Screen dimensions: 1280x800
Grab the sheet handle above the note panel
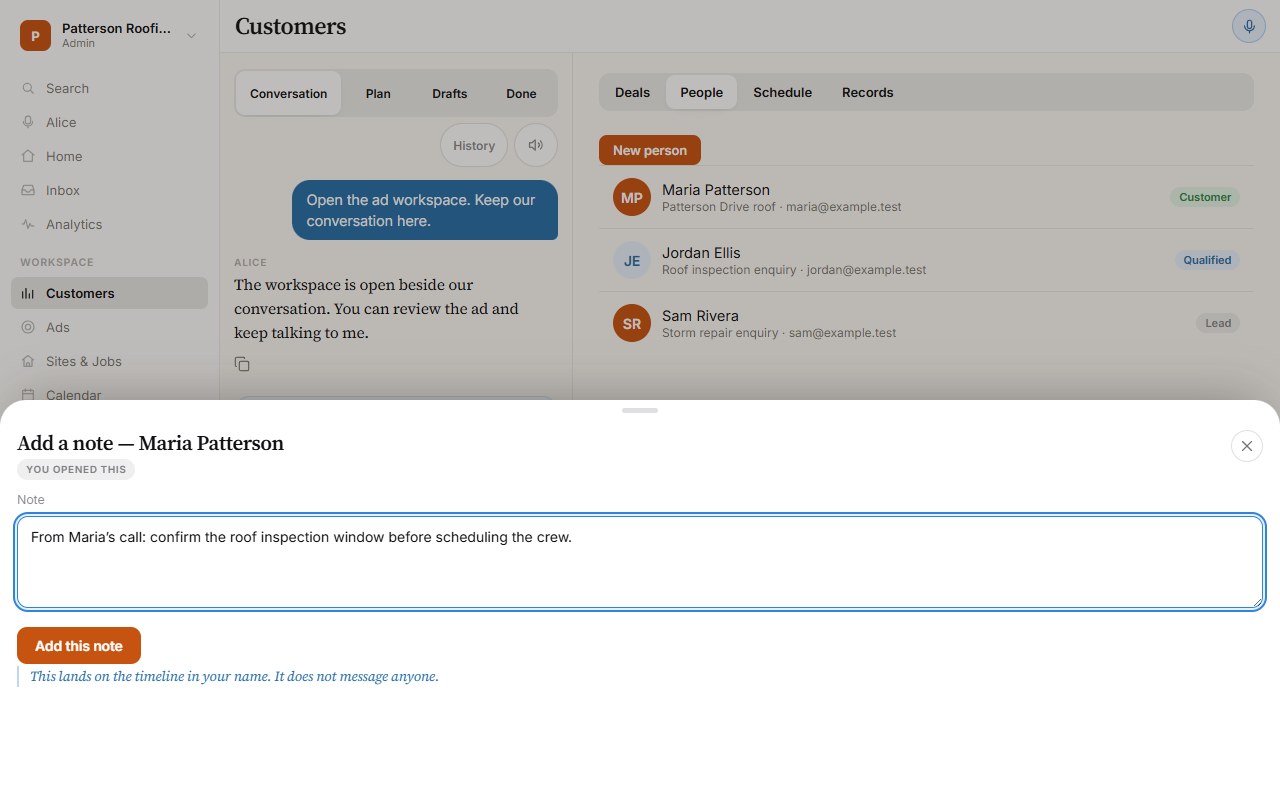click(640, 410)
